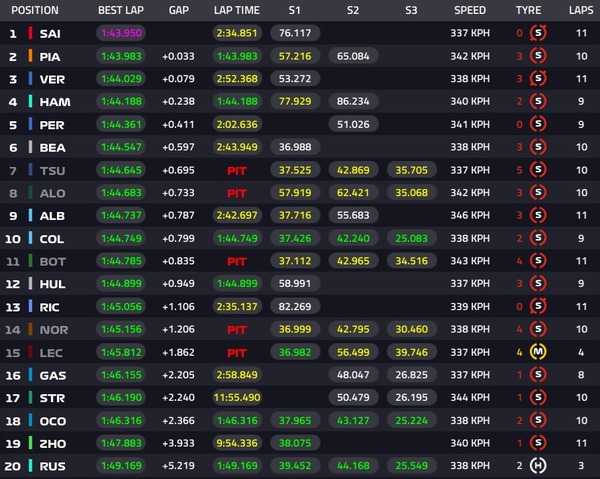The width and height of the screenshot is (600, 479).
Task: Click the SPEED column header
Action: coord(470,10)
